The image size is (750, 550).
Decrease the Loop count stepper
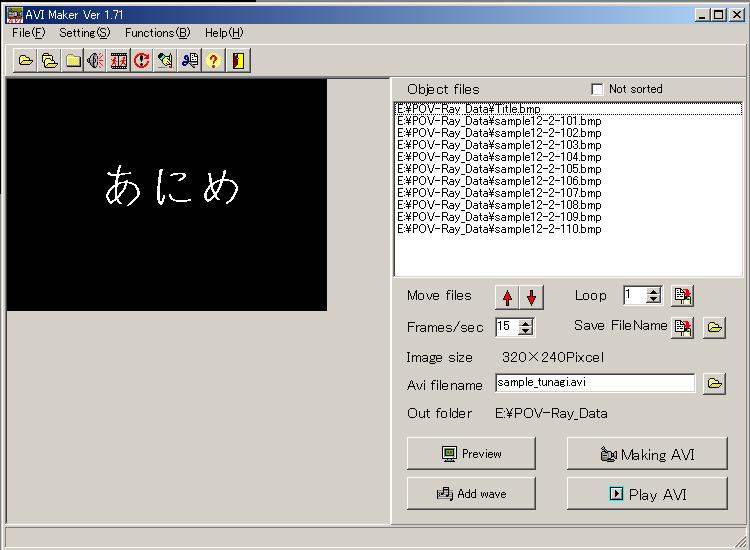tap(653, 299)
